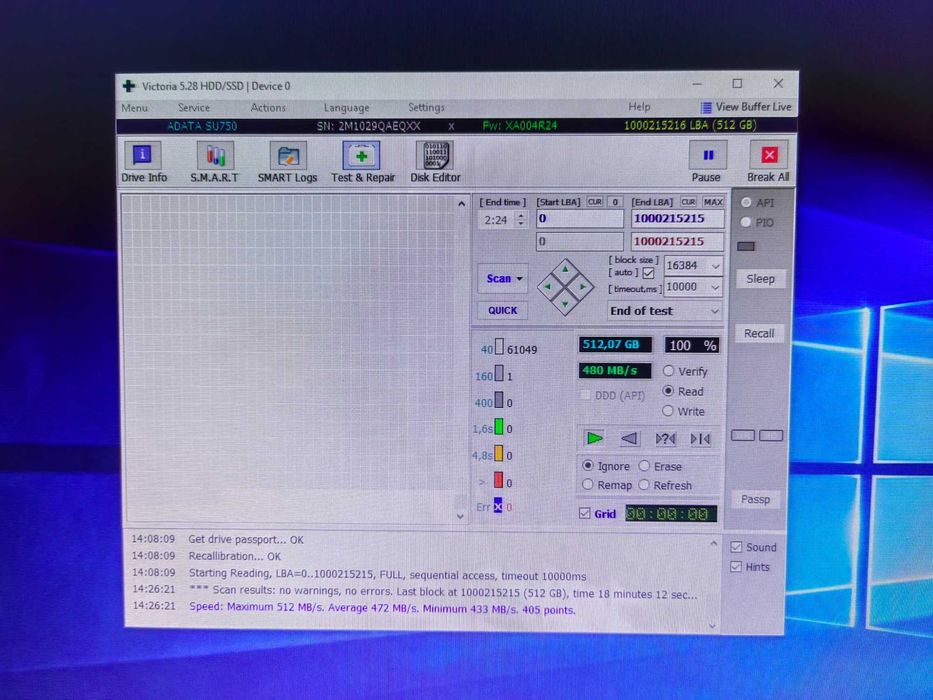Click the random scan ?-arrows button
This screenshot has height=700, width=933.
665,439
